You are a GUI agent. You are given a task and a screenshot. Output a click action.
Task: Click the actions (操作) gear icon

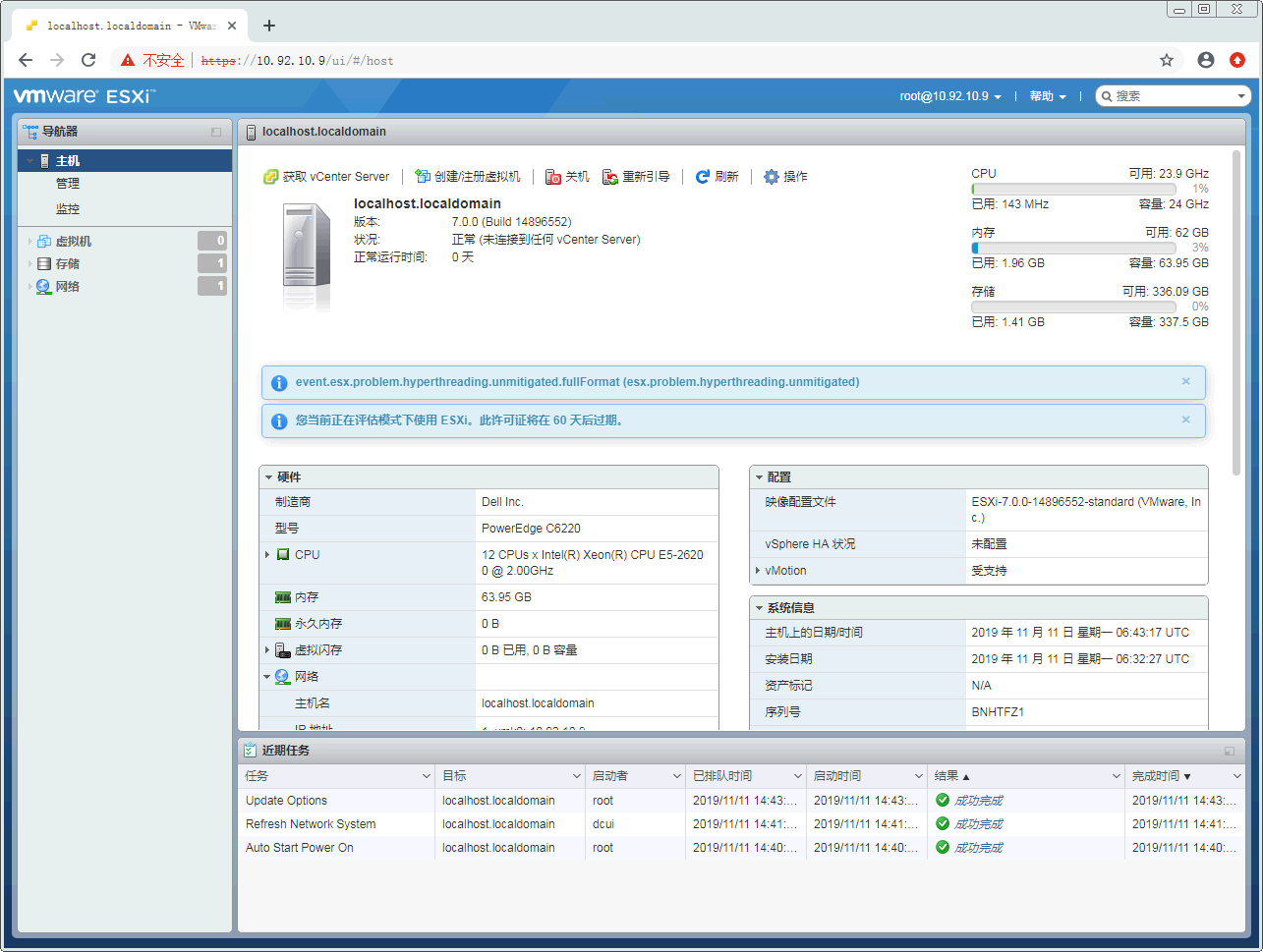coord(772,177)
